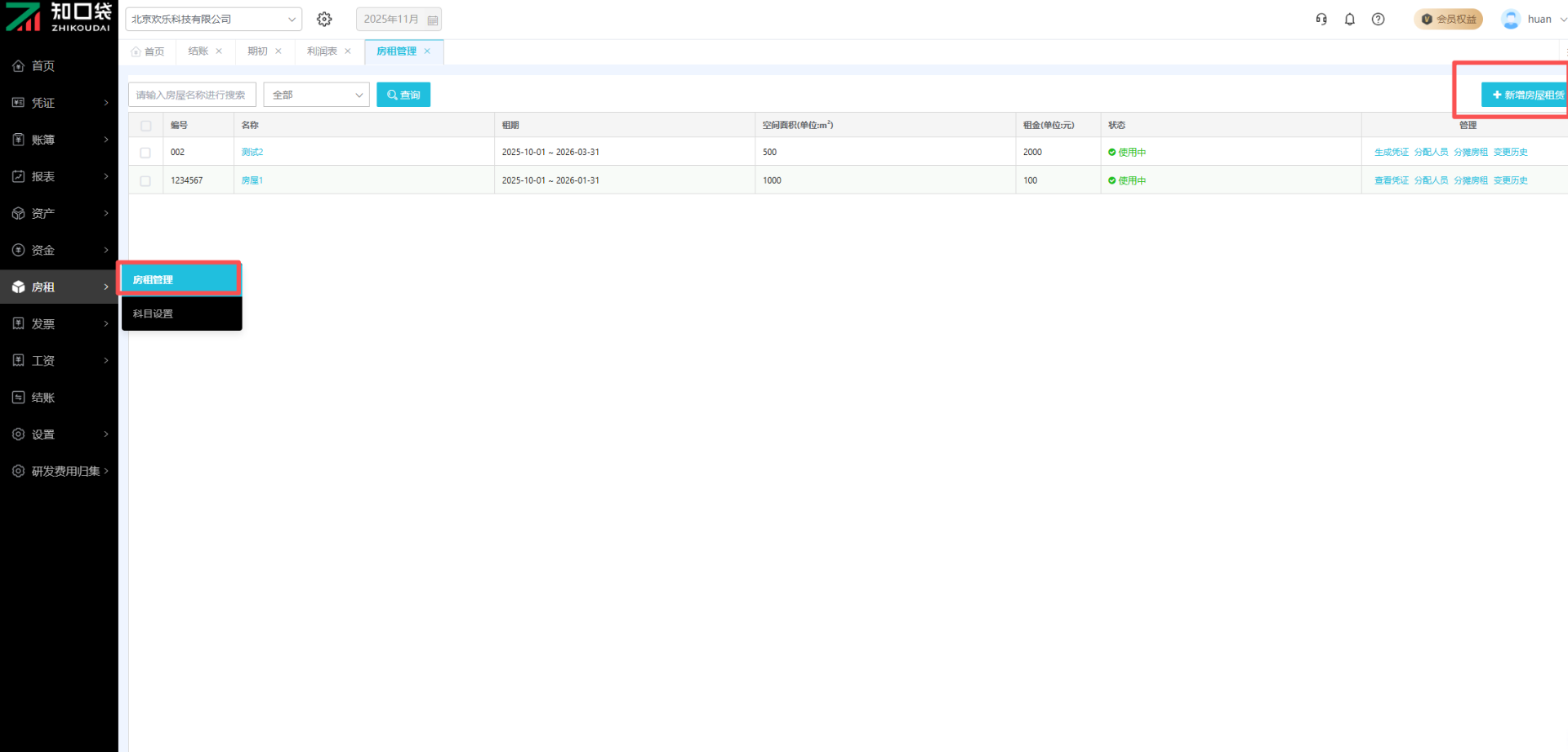Tick the checkbox for row 002
Viewport: 1568px width, 752px height.
145,153
